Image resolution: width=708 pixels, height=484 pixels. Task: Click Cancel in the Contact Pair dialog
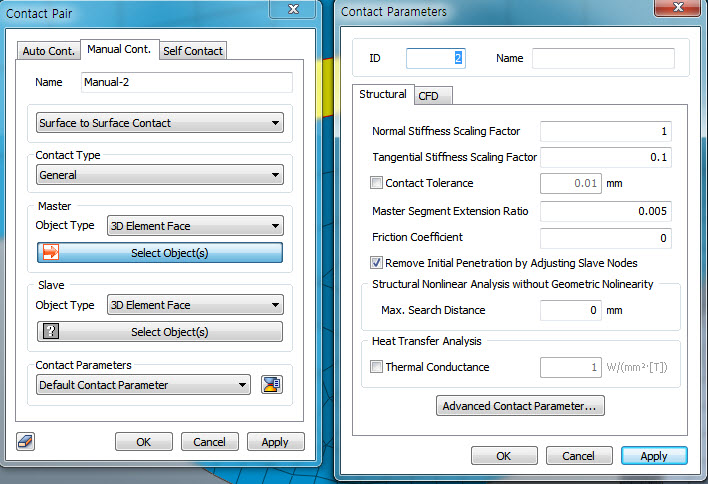pyautogui.click(x=210, y=442)
